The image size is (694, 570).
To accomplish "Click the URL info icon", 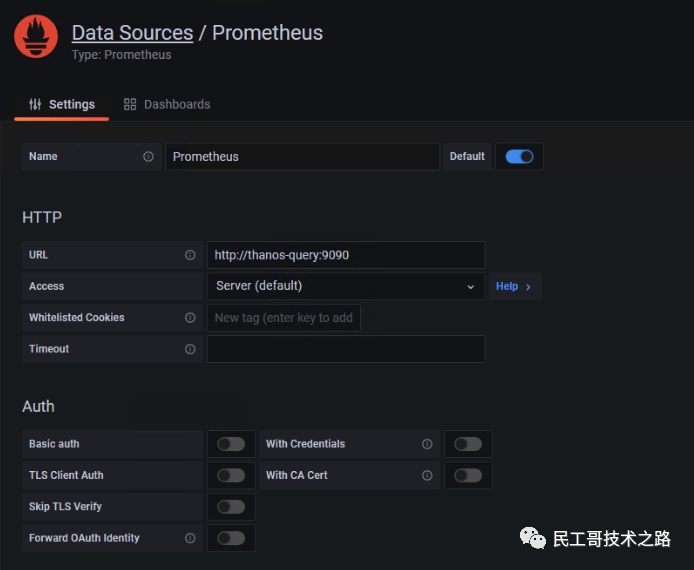I will [x=190, y=255].
